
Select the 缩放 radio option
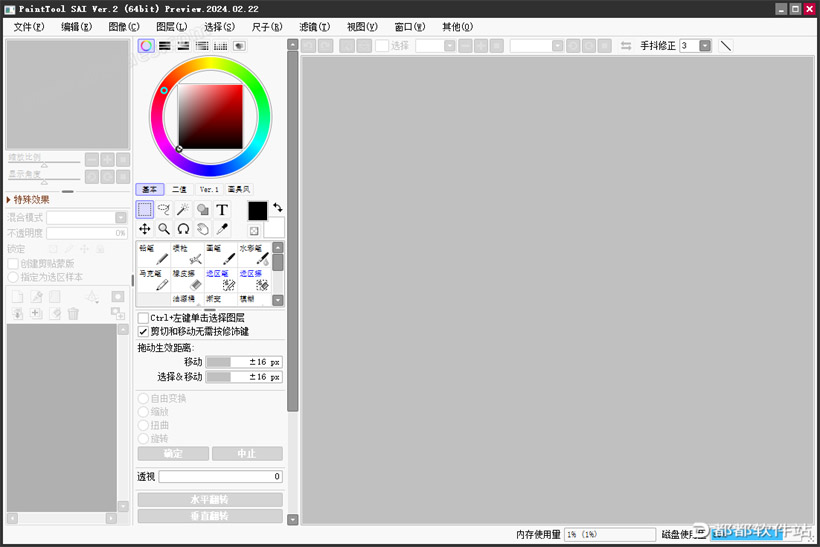click(143, 412)
